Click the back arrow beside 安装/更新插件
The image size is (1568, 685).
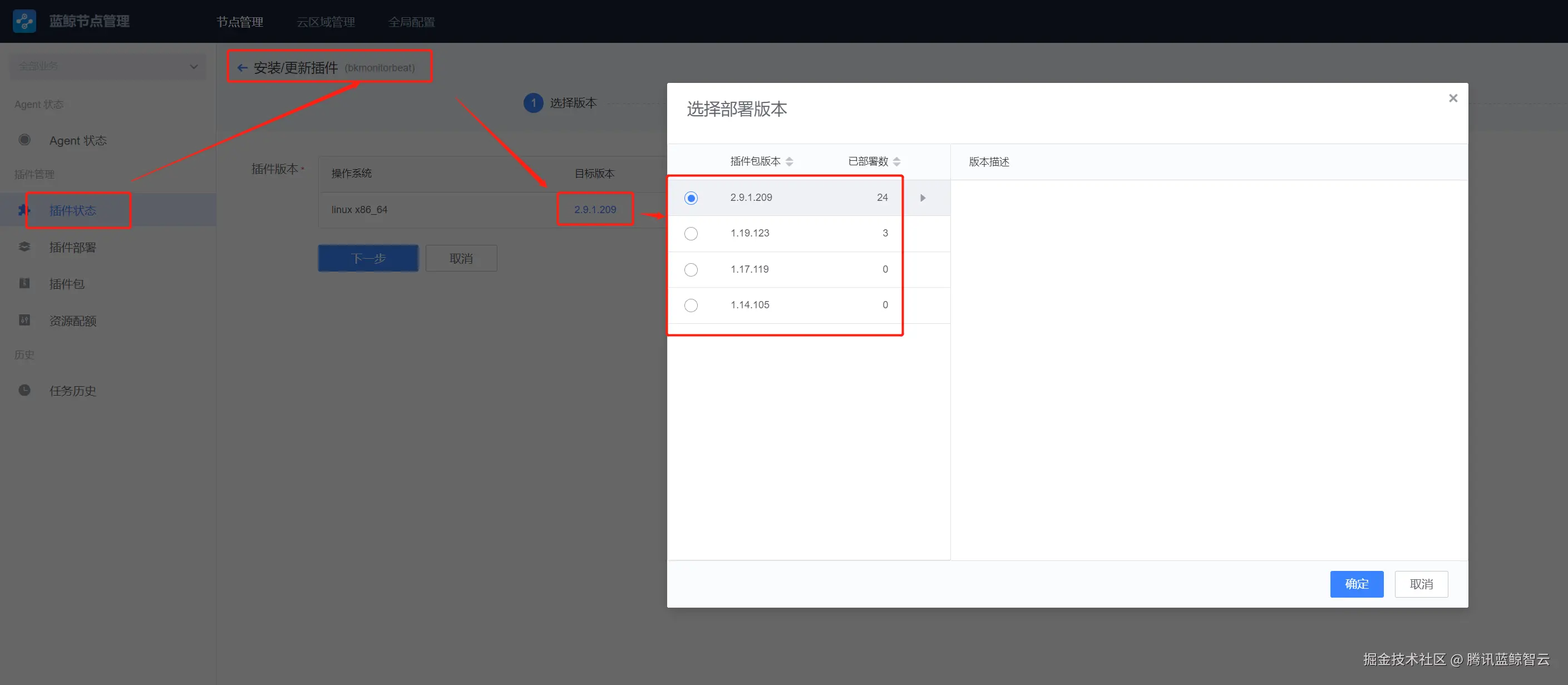click(x=242, y=67)
